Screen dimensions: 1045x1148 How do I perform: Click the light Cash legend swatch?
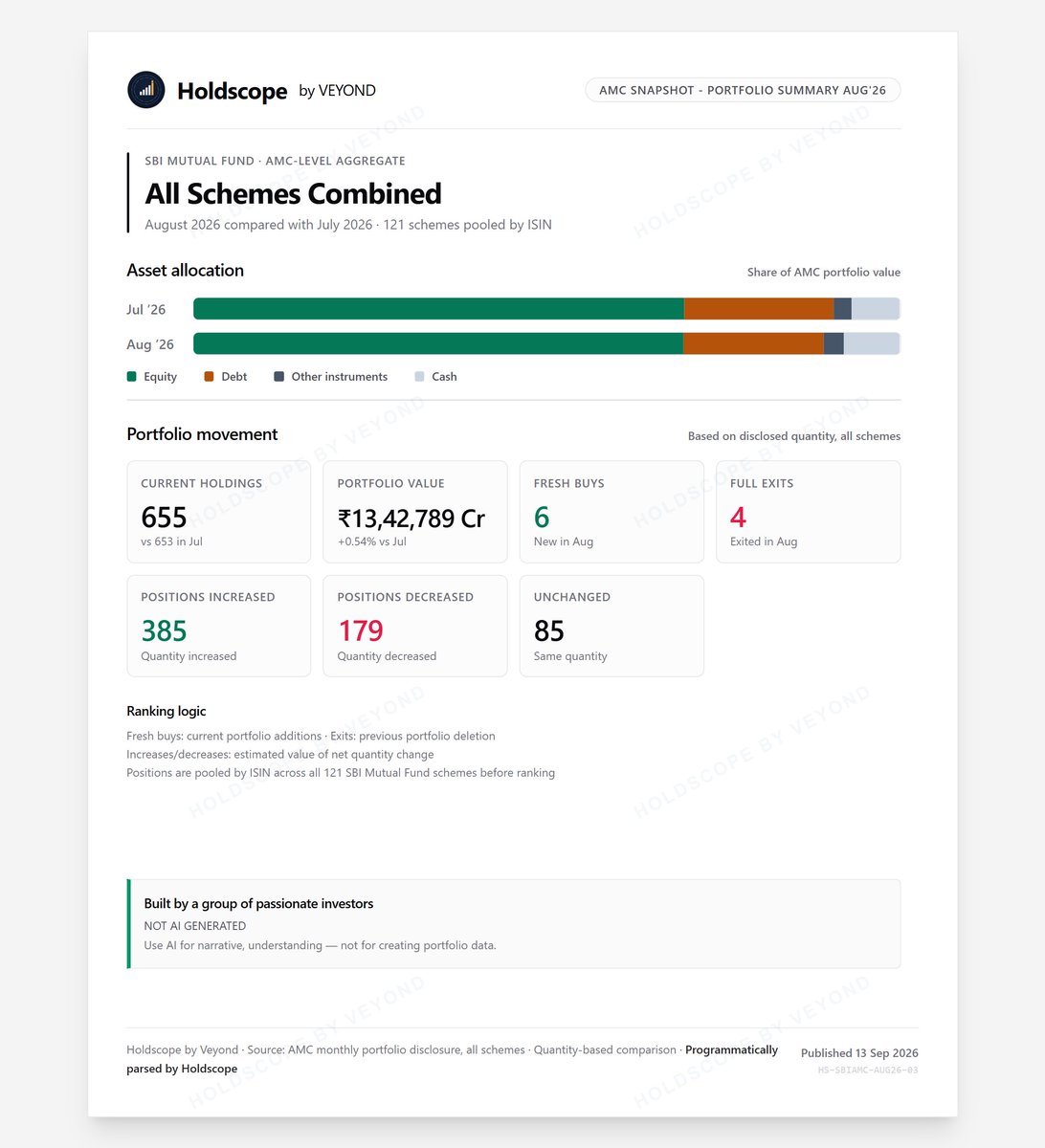(x=419, y=377)
